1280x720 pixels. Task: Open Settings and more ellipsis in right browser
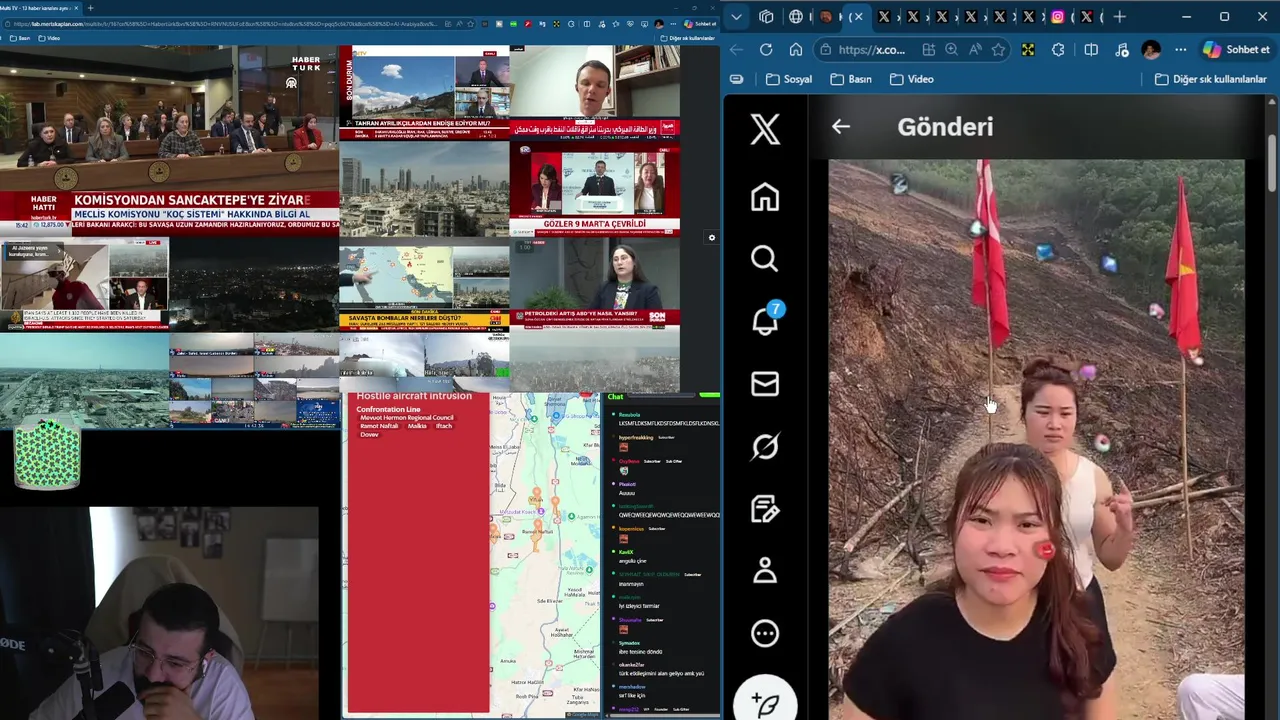coord(1181,50)
